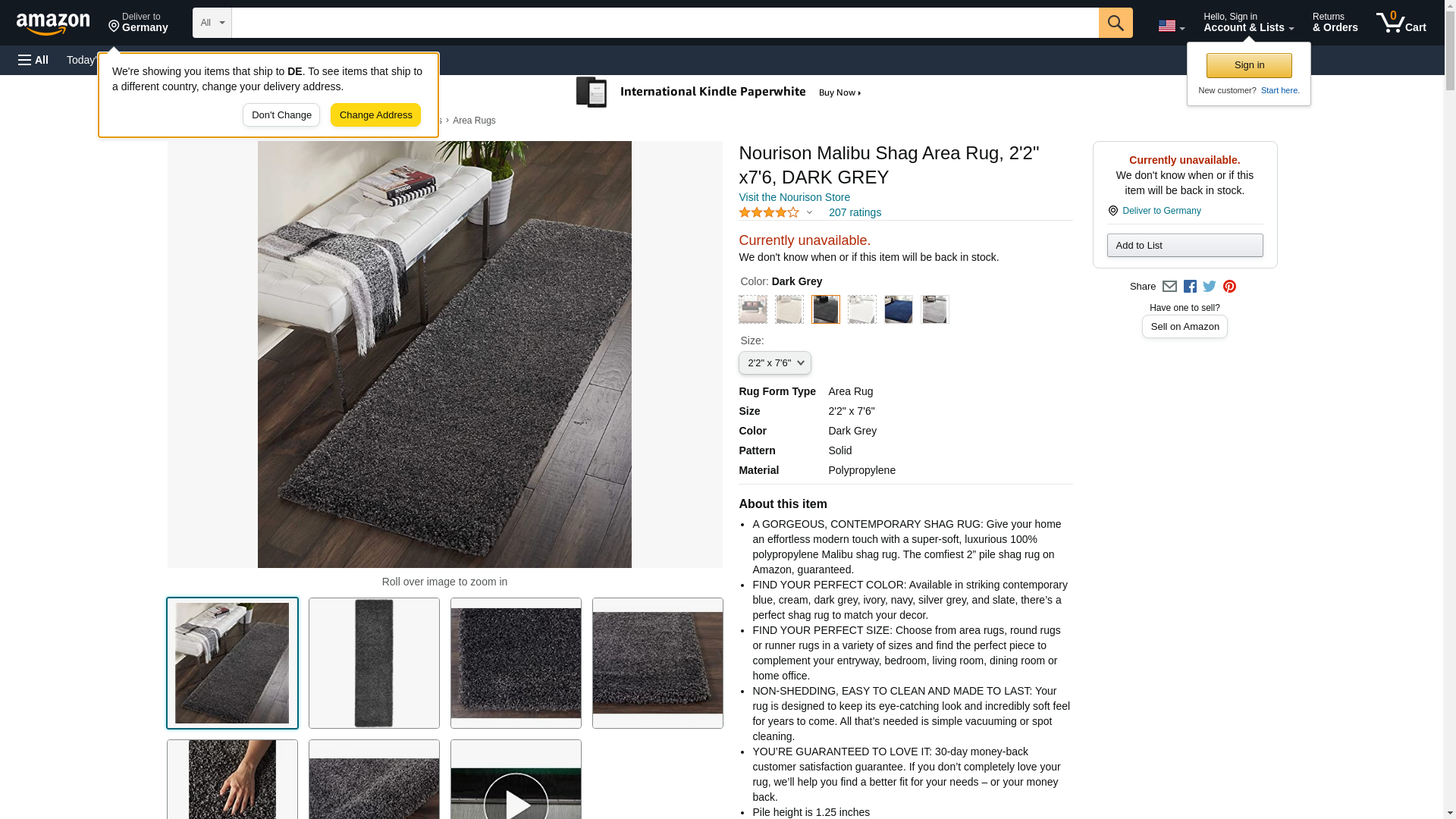Open Visit the Nourison Store link
The height and width of the screenshot is (819, 1456).
pos(794,197)
